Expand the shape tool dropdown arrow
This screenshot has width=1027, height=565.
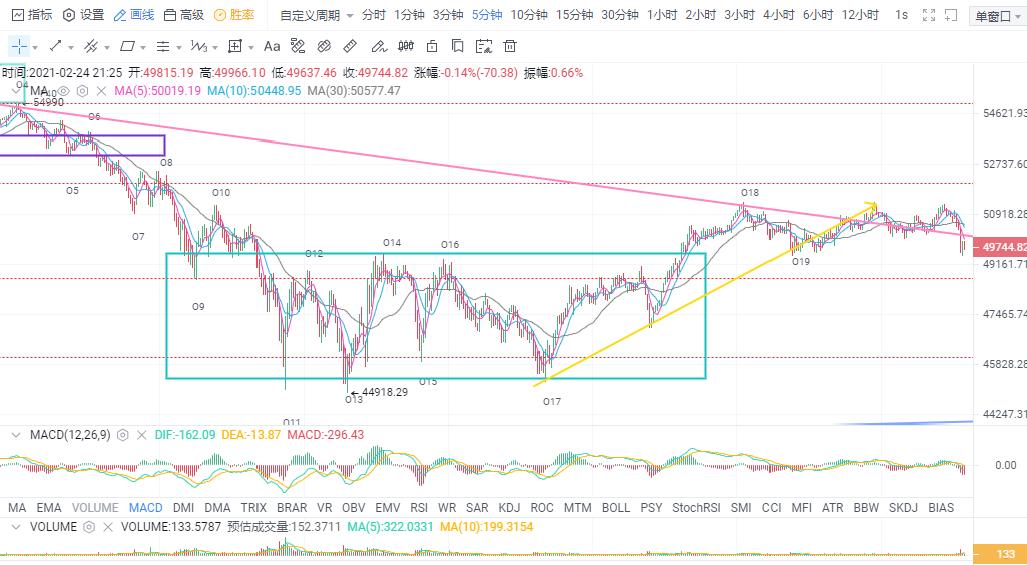[x=143, y=47]
